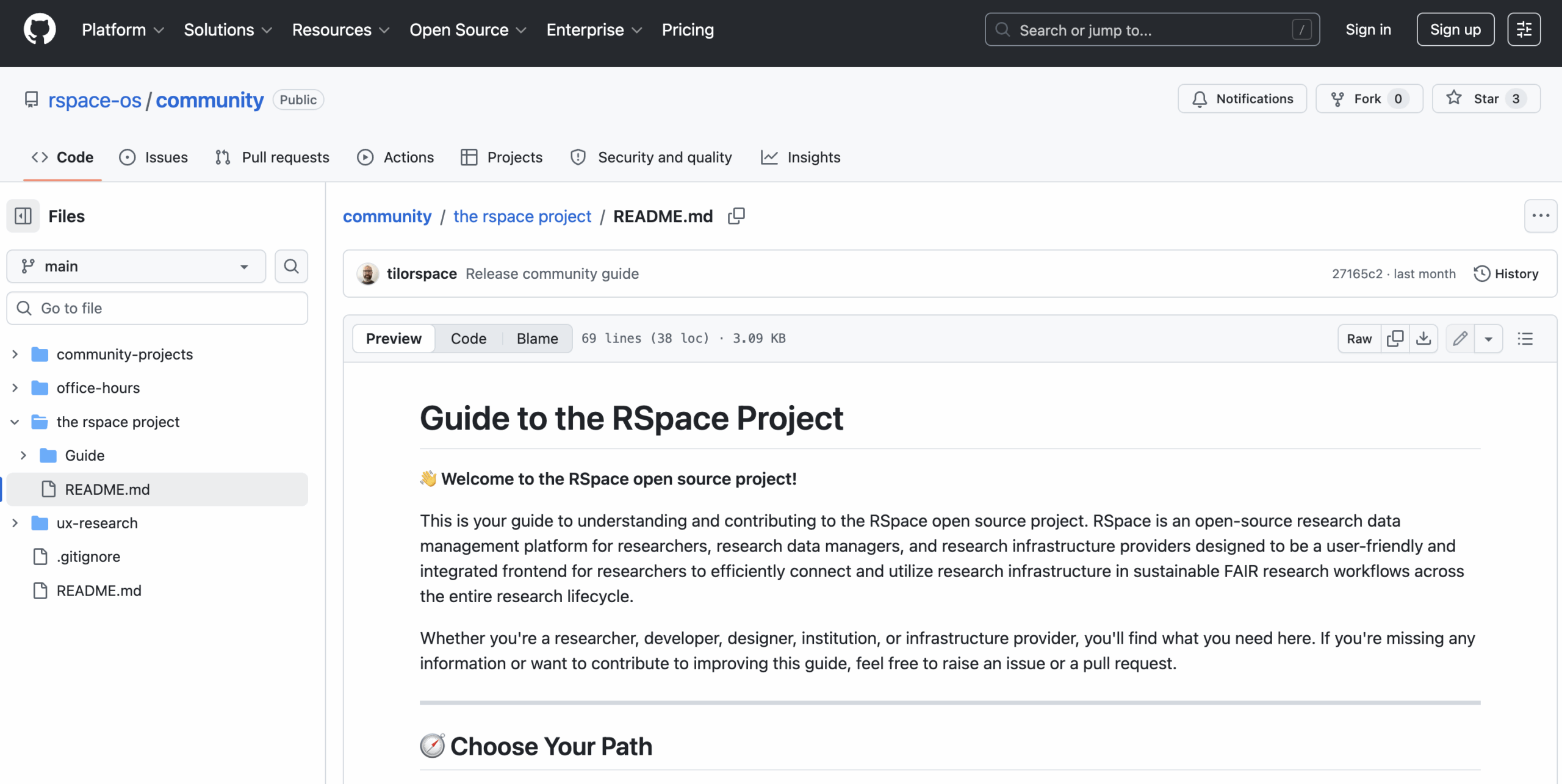Open the appearance settings icon in header

[1524, 29]
